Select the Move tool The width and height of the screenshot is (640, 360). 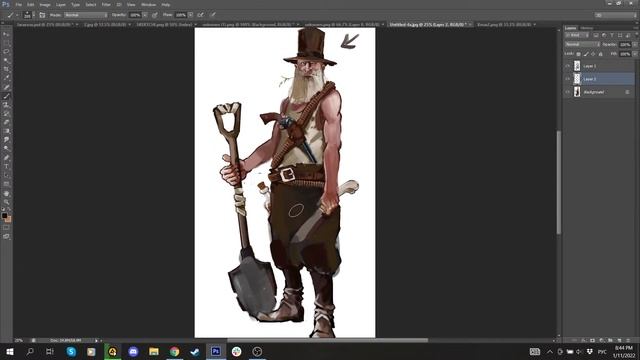pos(6,34)
